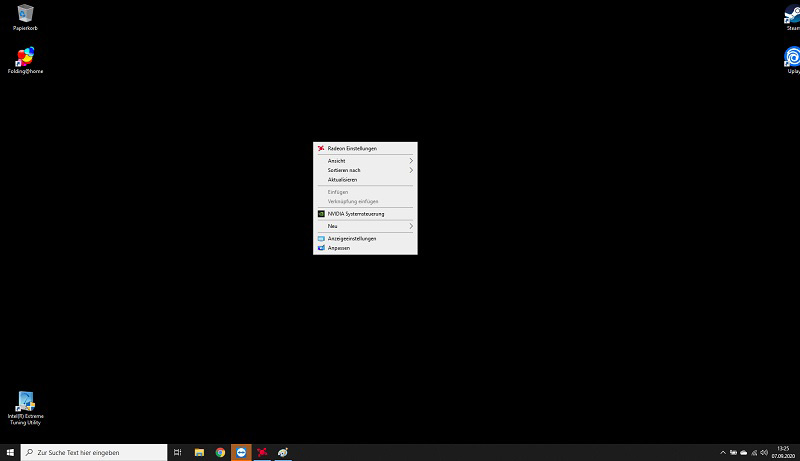Choose Anpassen in the context menu
Screen dimensions: 800x461
click(365, 248)
